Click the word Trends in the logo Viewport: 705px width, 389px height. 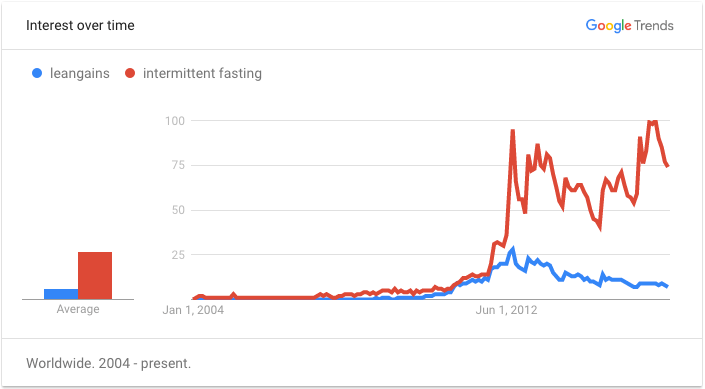(x=654, y=26)
